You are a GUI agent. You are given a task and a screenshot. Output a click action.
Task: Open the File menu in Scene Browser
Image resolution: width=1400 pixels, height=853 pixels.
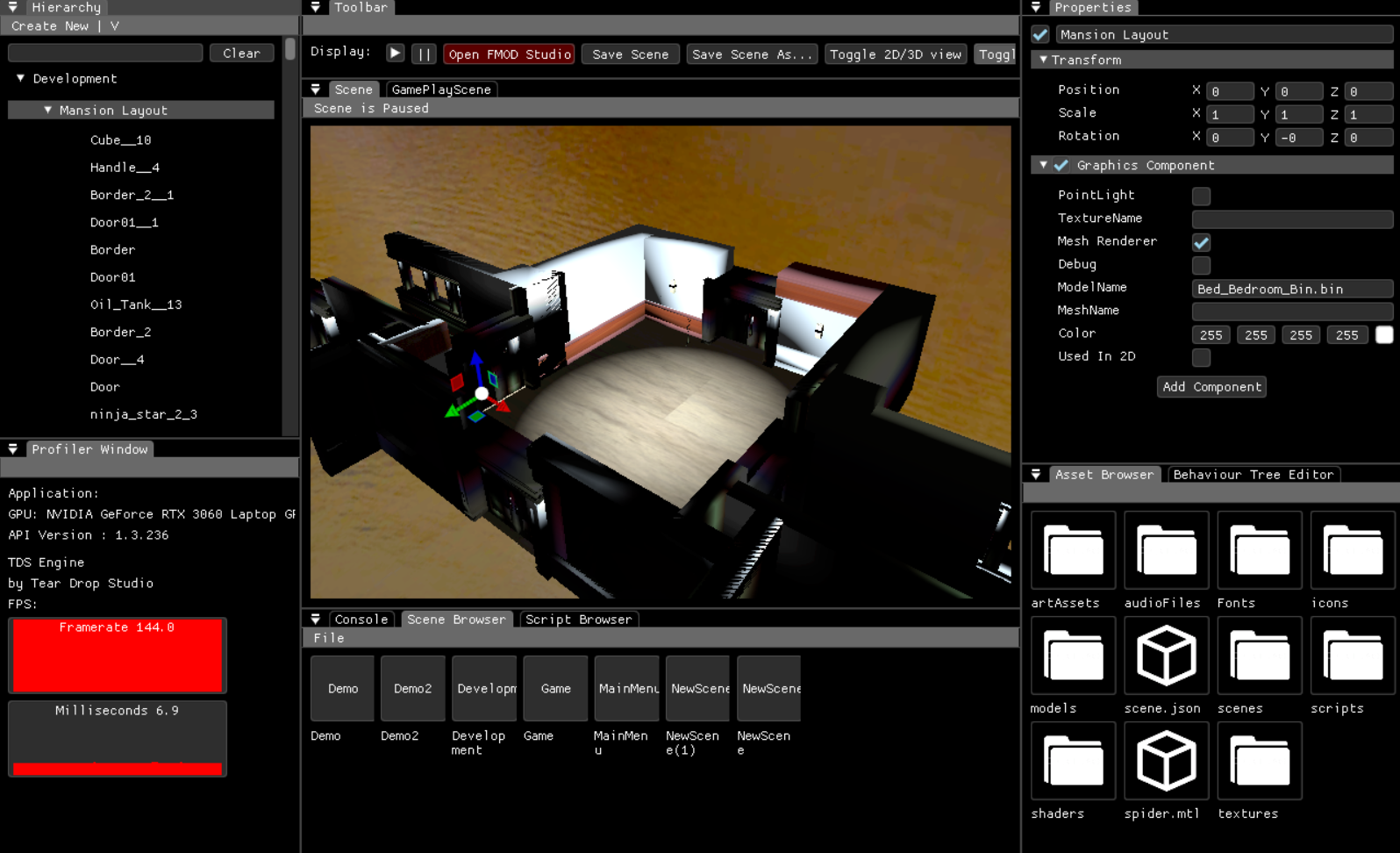coord(329,638)
